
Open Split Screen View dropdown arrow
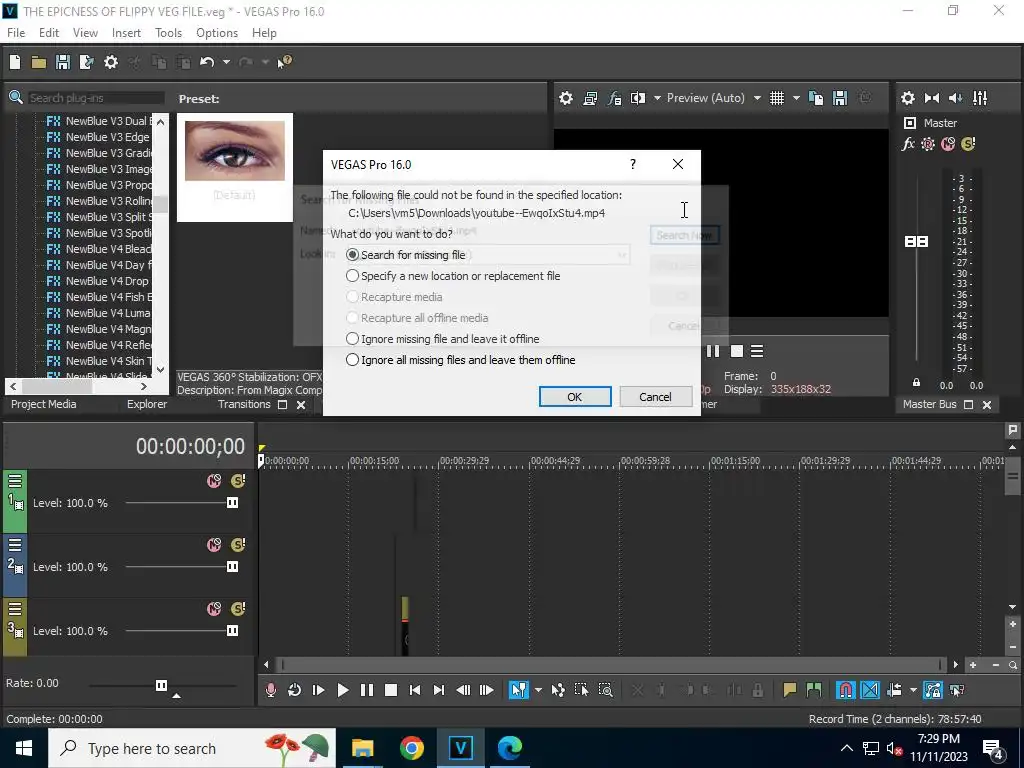click(657, 98)
